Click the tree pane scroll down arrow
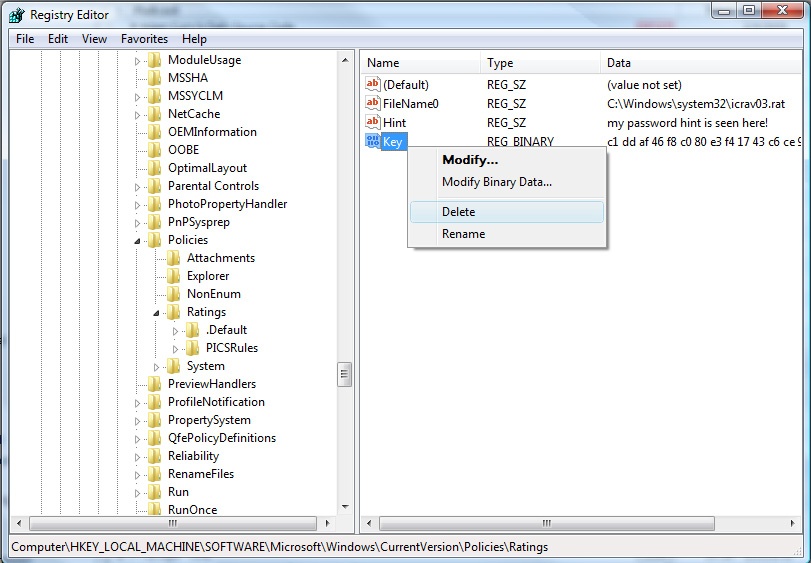The image size is (811, 563). (x=345, y=507)
